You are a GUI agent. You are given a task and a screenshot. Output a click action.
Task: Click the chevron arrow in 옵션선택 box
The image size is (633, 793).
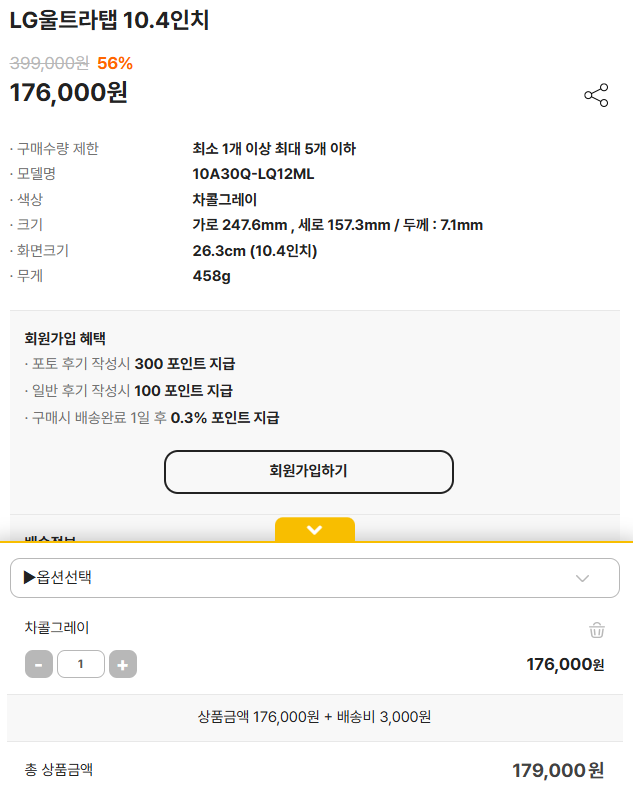pos(583,578)
